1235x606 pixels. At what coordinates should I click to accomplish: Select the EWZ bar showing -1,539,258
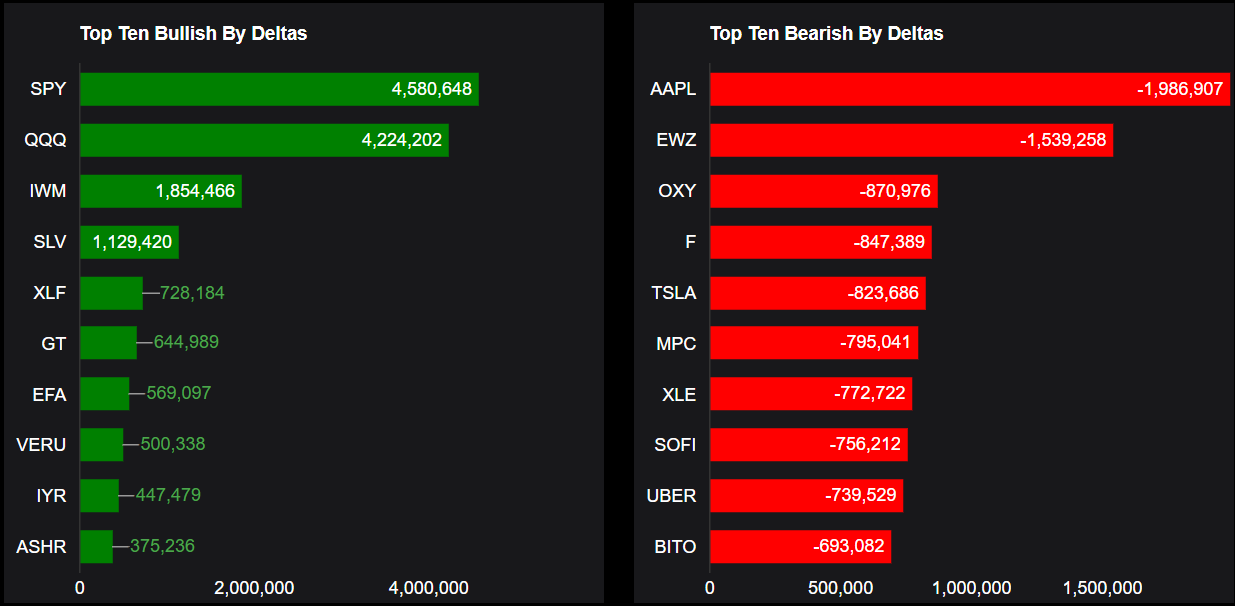coord(911,140)
